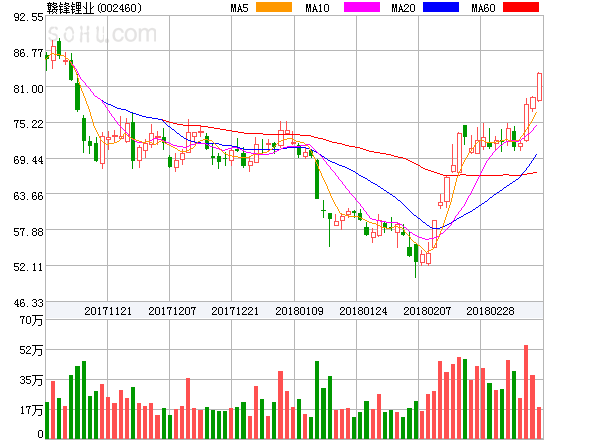The height and width of the screenshot is (440, 600).
Task: Click the 17万 volume axis label
Action: (x=31, y=410)
